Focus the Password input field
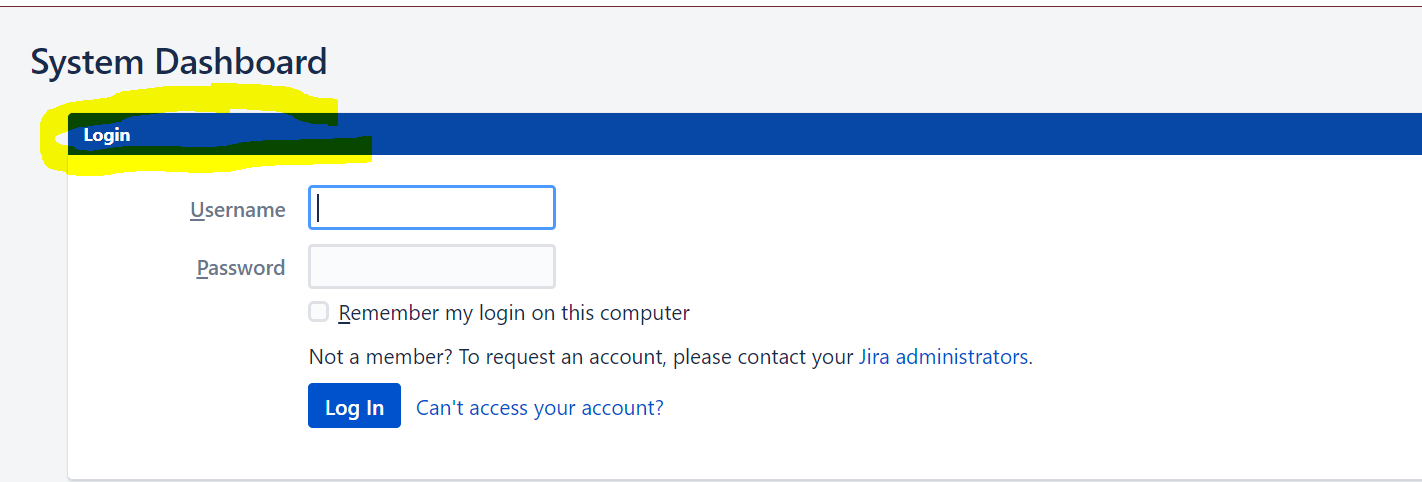 [x=432, y=267]
